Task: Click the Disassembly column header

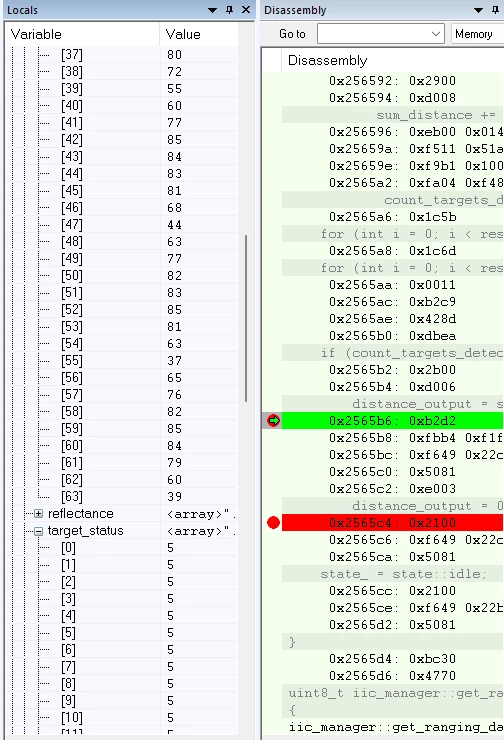Action: (328, 60)
